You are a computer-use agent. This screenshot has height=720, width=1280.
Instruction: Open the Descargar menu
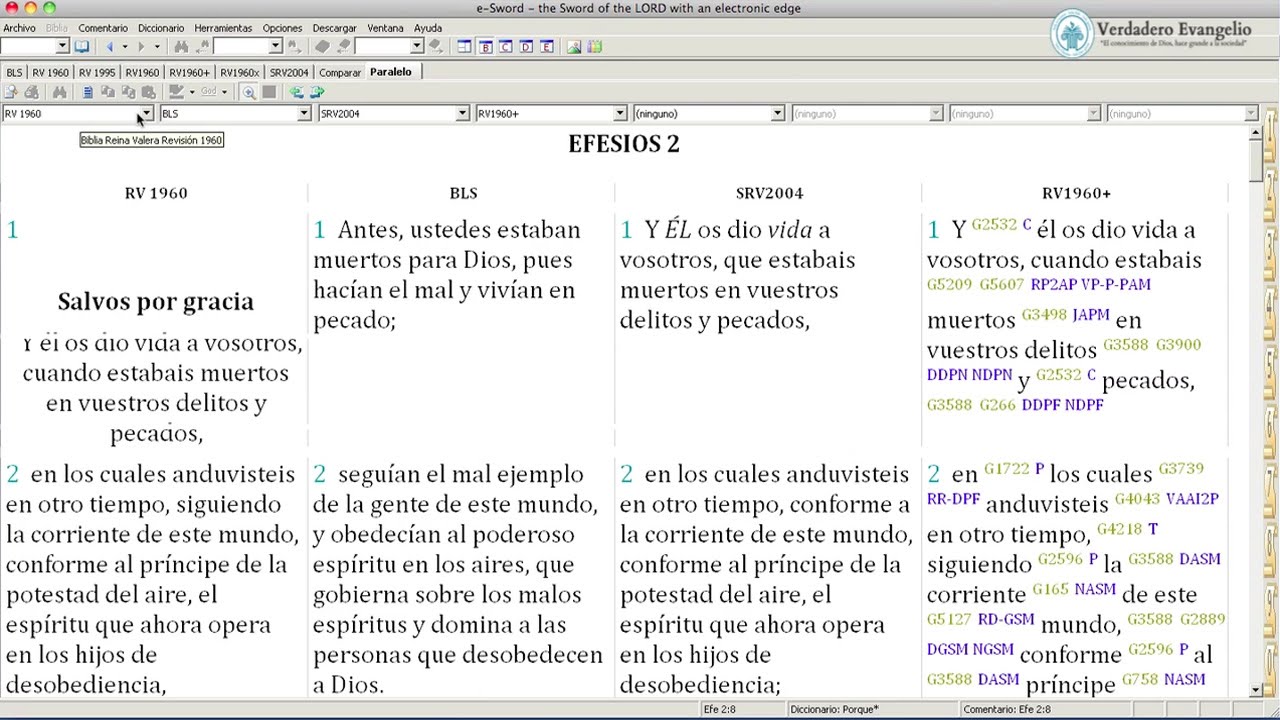click(335, 28)
